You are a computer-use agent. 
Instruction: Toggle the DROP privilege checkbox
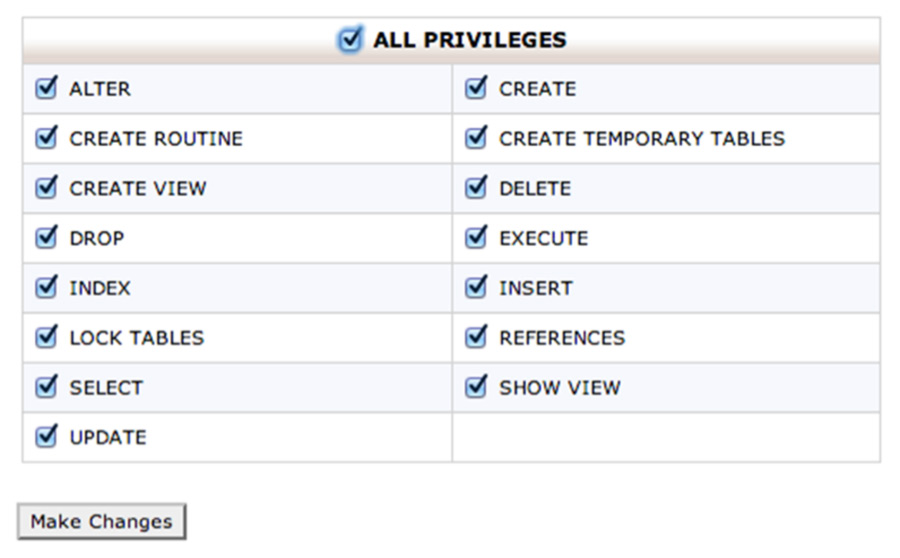(46, 238)
